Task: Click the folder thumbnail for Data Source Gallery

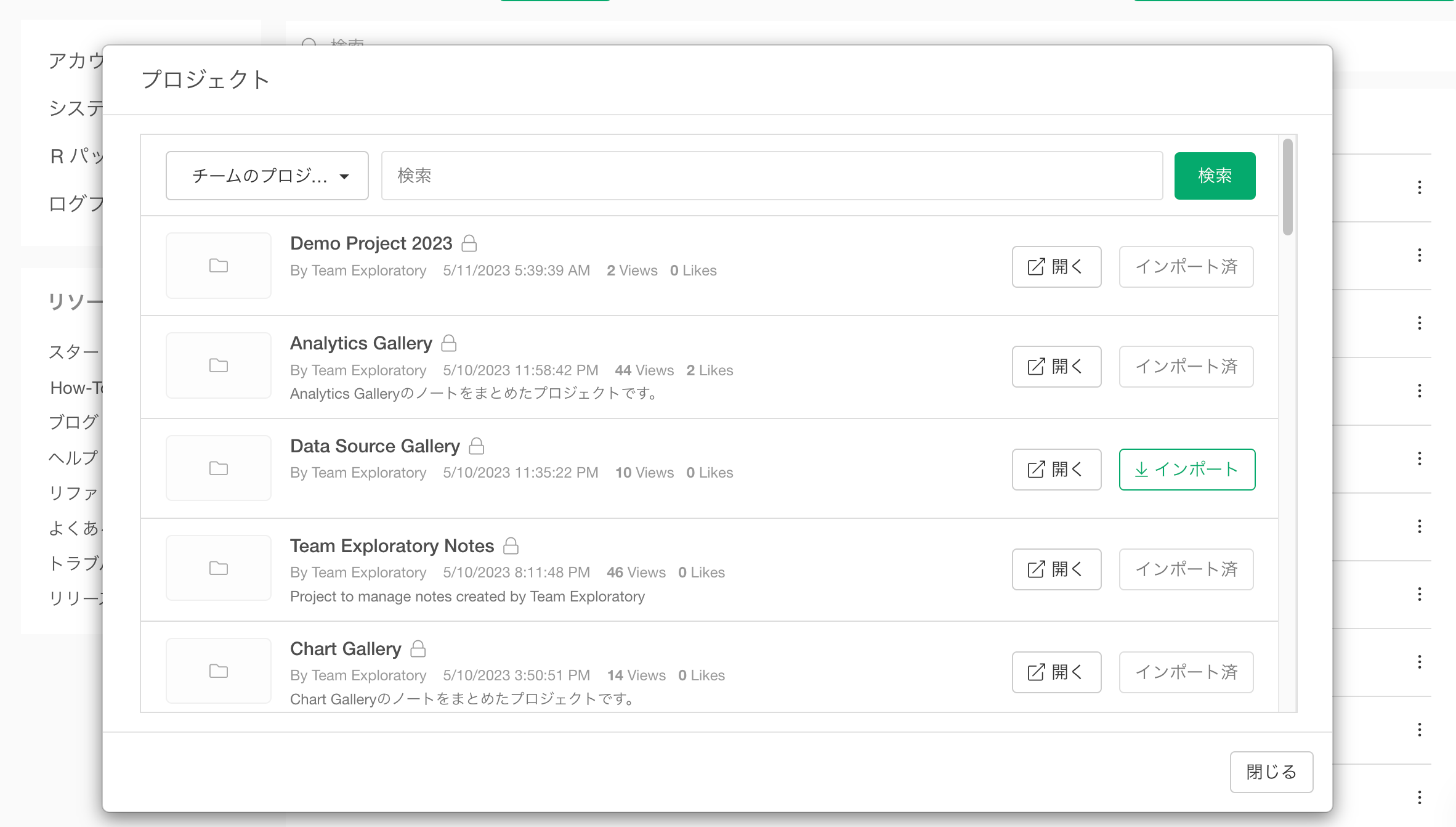Action: 219,468
